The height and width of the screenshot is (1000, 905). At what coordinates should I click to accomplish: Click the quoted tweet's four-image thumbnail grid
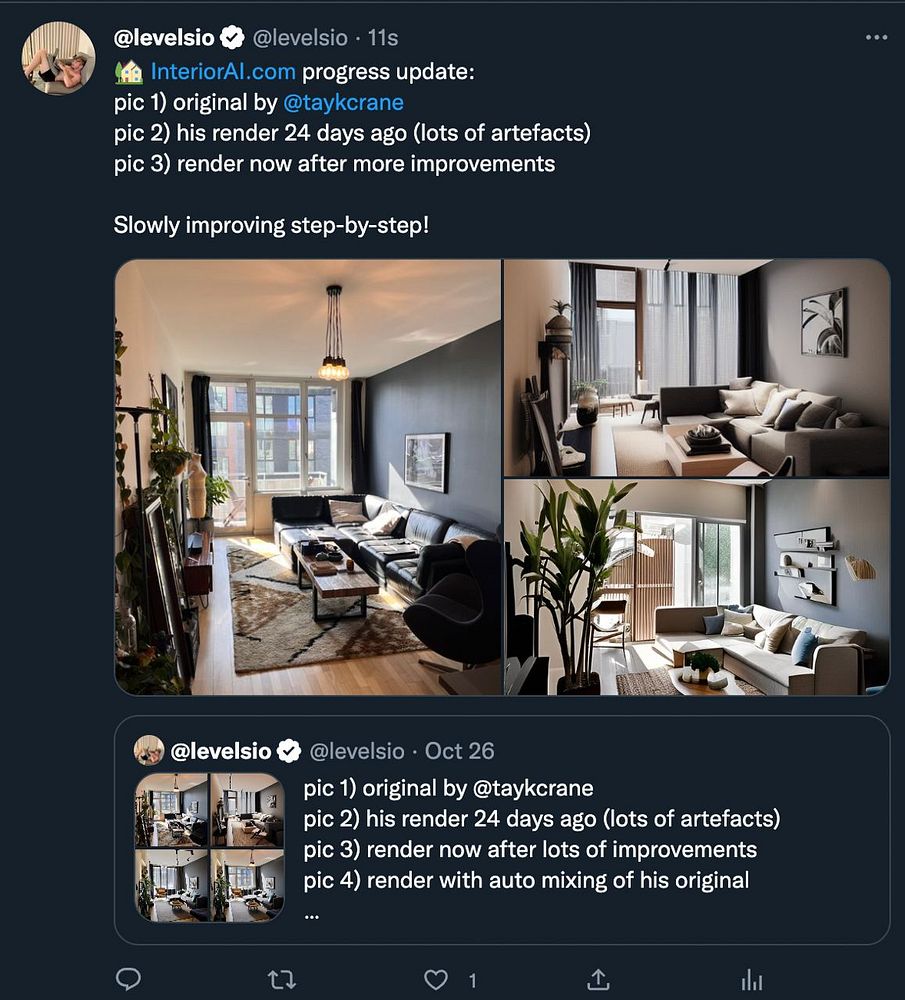click(210, 848)
